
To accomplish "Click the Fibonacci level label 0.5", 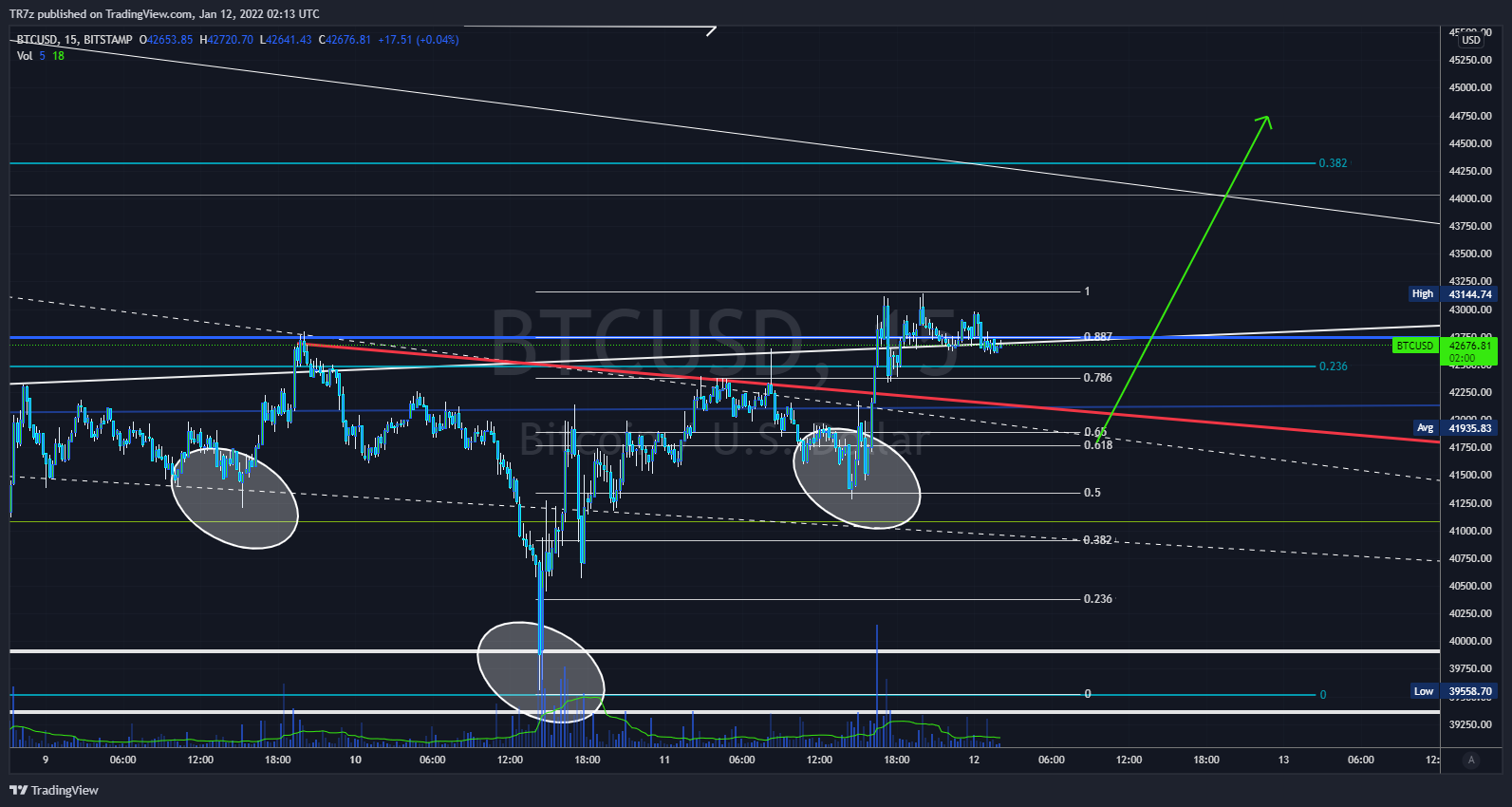I will tap(1092, 493).
